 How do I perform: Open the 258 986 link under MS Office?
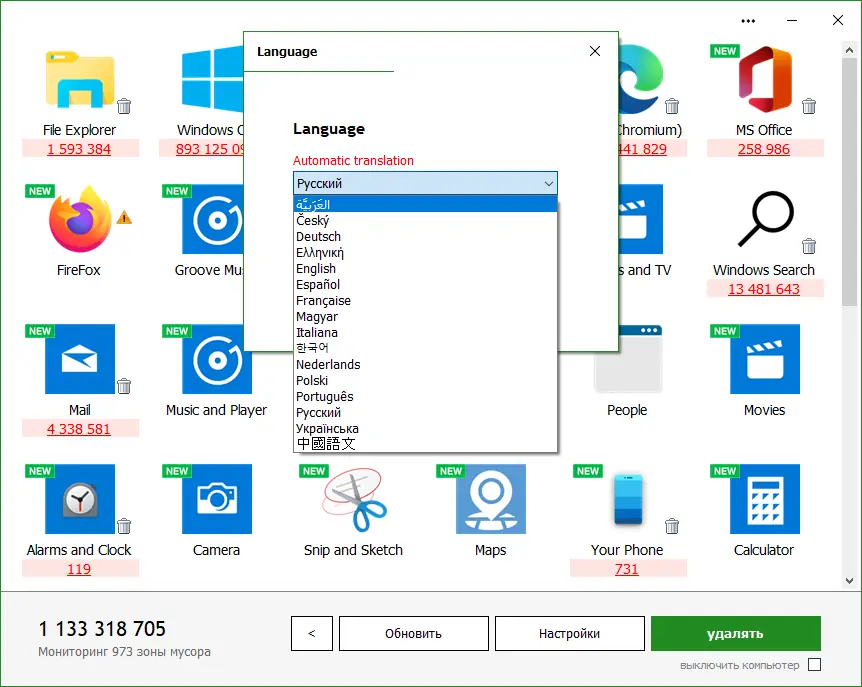tap(764, 149)
